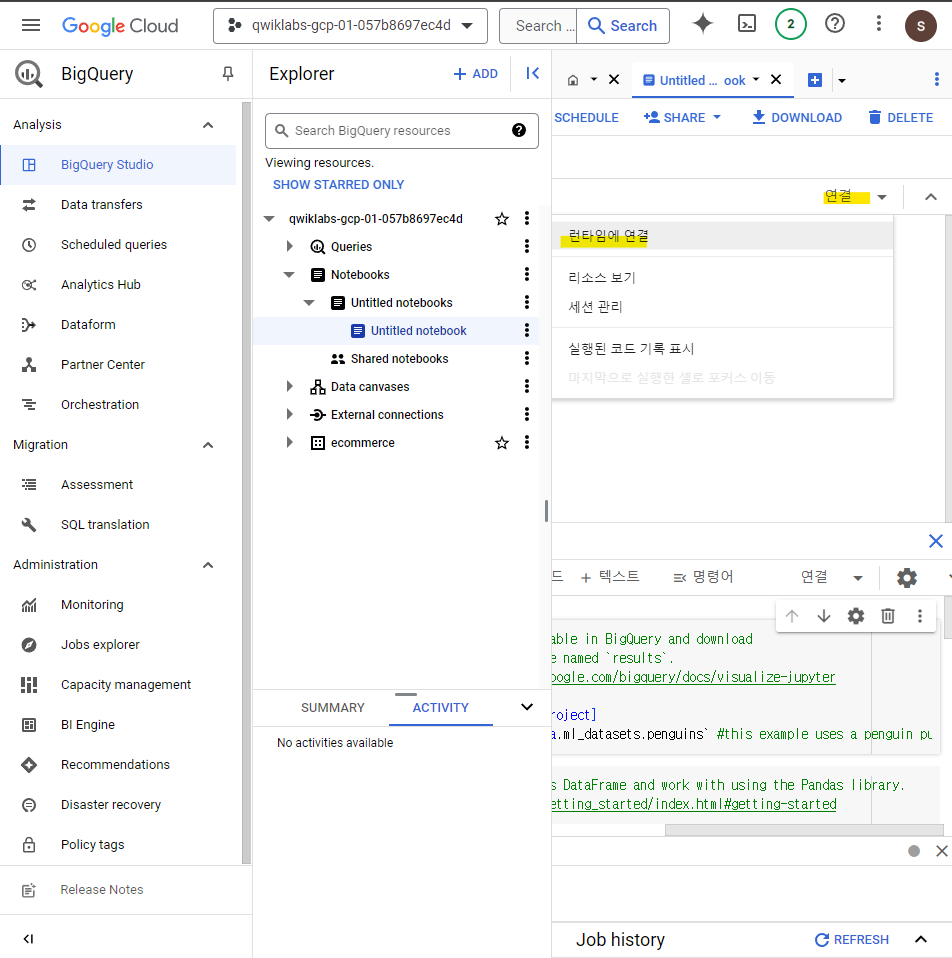The height and width of the screenshot is (958, 952).
Task: Collapse the Explorer panel
Action: pyautogui.click(x=532, y=73)
